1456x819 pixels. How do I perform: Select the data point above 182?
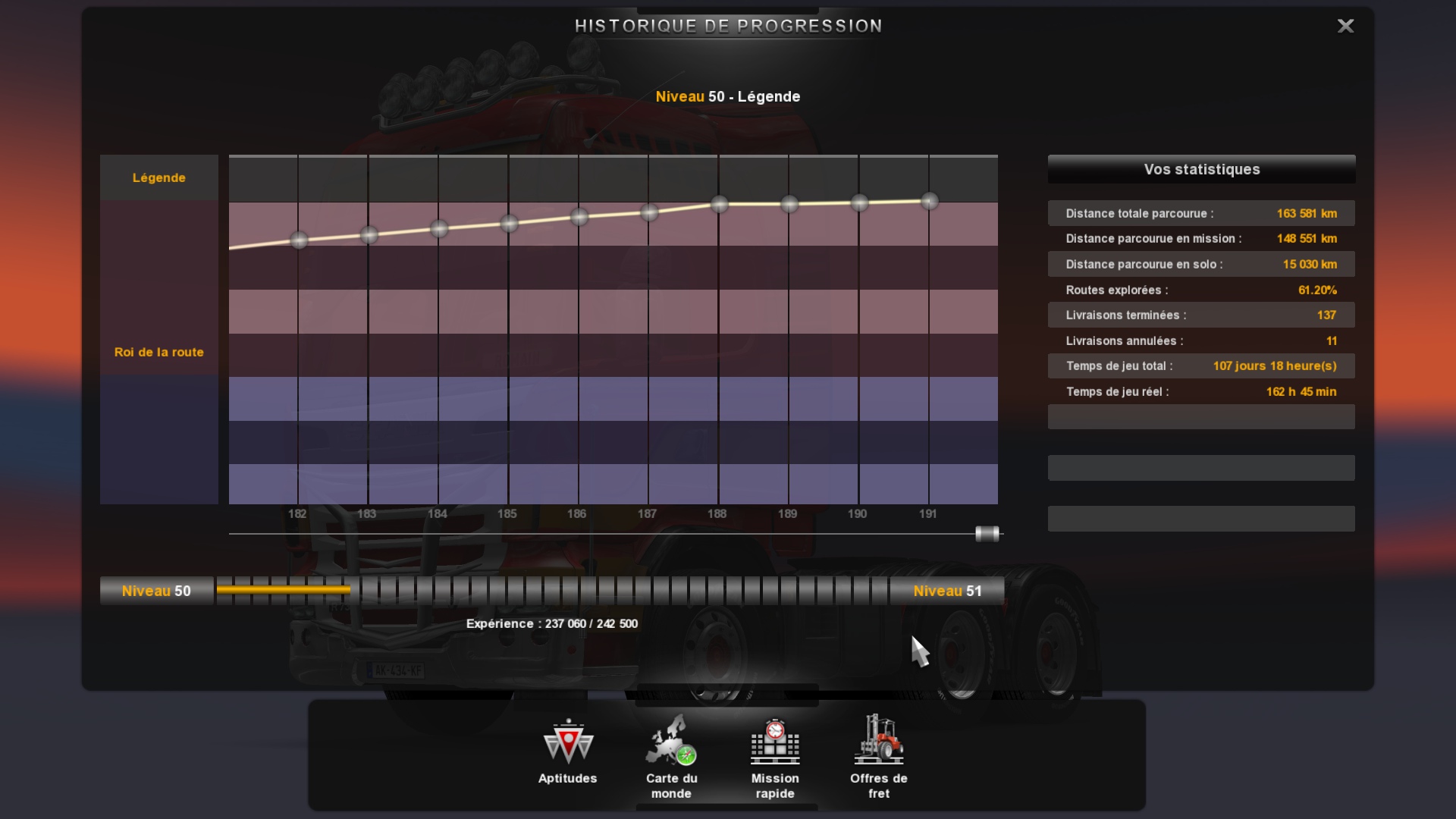(x=299, y=240)
